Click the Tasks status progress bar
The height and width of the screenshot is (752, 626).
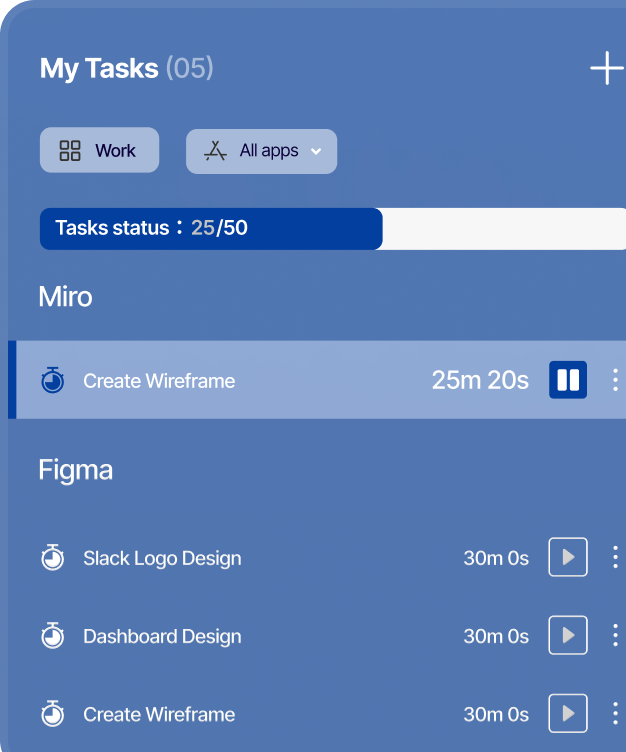(x=332, y=229)
